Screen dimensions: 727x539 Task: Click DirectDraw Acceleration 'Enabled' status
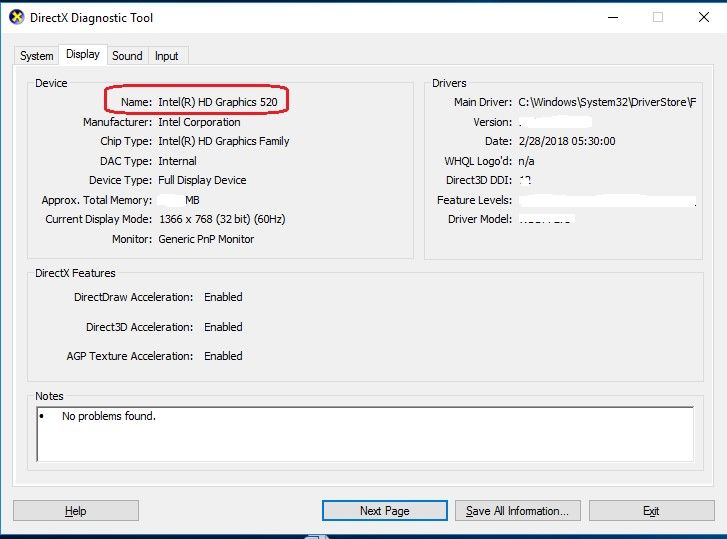pyautogui.click(x=223, y=297)
